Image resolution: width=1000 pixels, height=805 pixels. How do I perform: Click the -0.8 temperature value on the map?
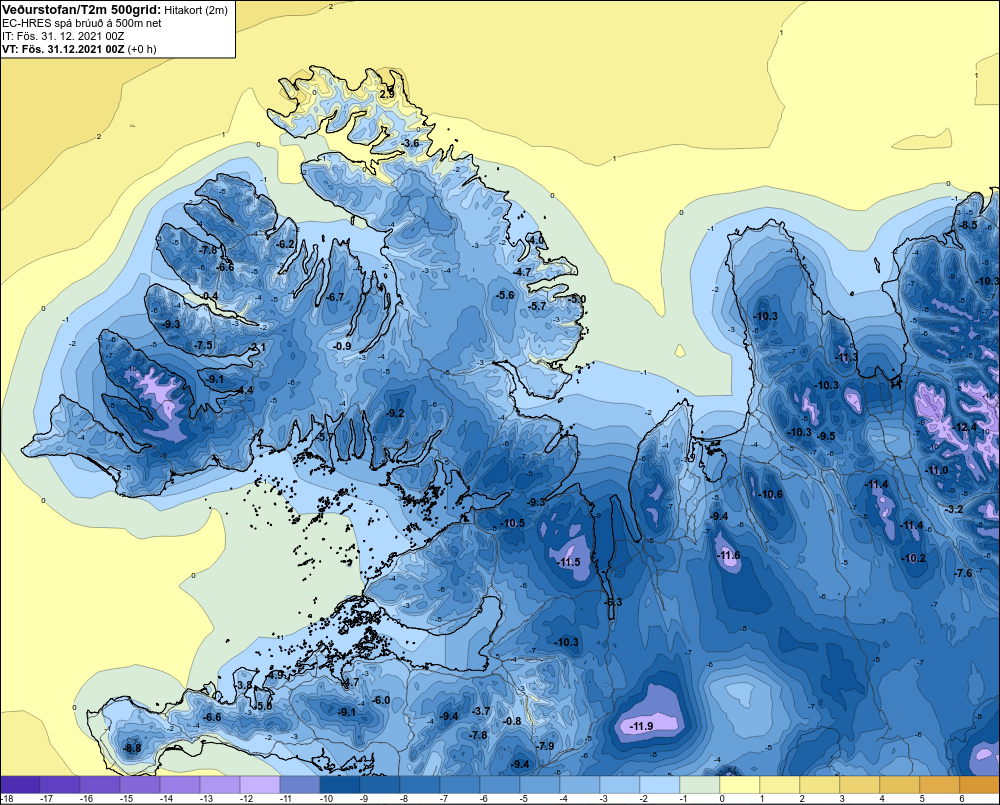[x=512, y=721]
